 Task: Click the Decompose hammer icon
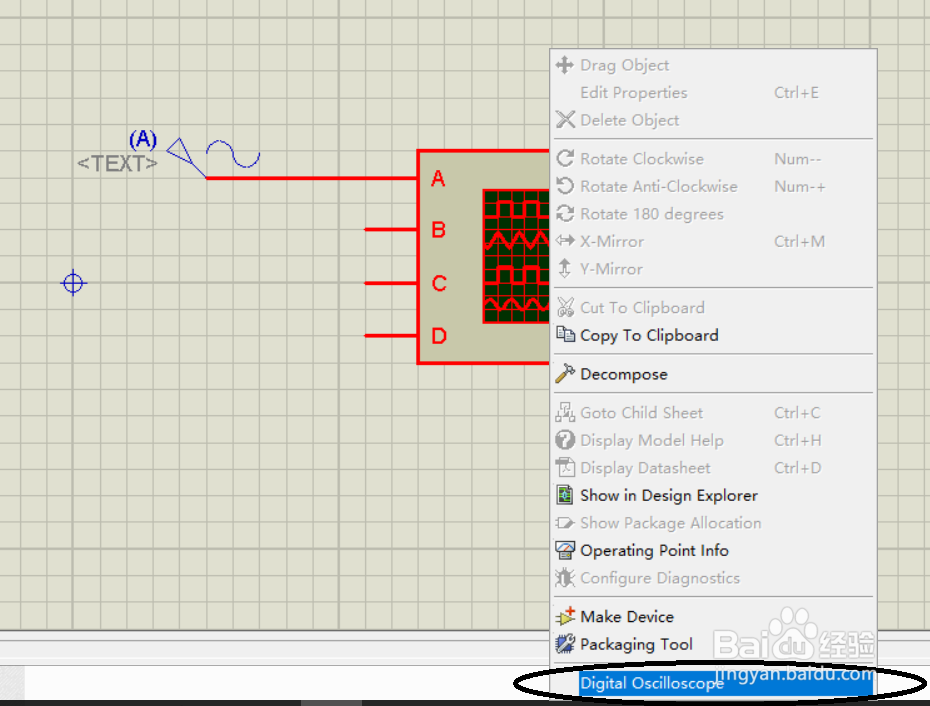565,374
